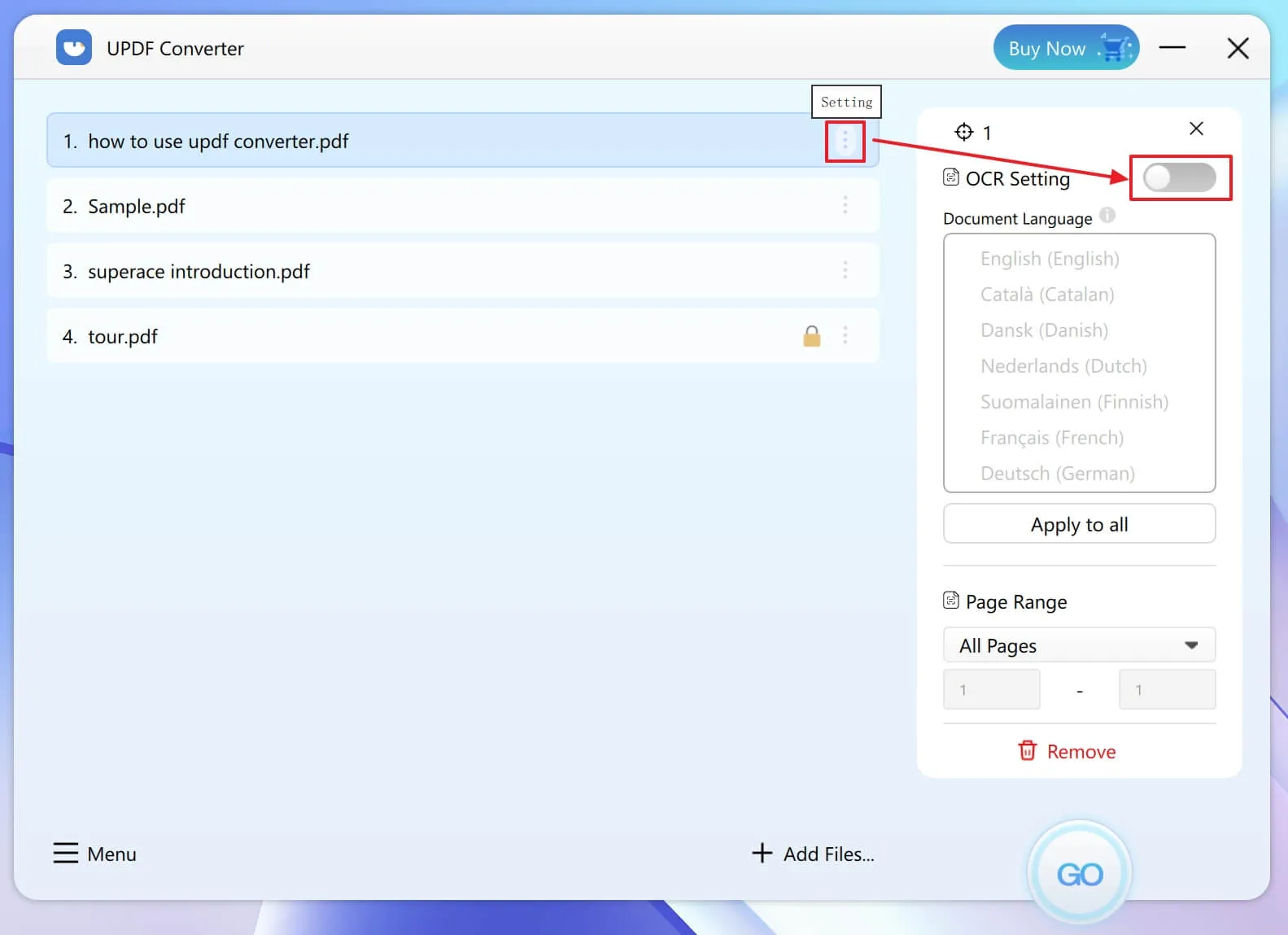Select the tour.pdf file row
The image size is (1288, 935).
[x=462, y=336]
